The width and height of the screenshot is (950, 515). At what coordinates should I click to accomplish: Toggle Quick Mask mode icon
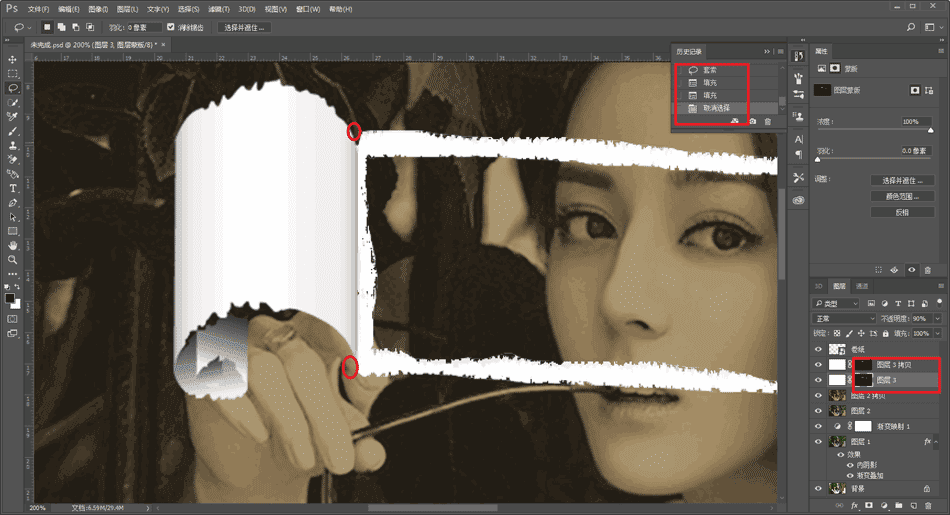coord(12,319)
